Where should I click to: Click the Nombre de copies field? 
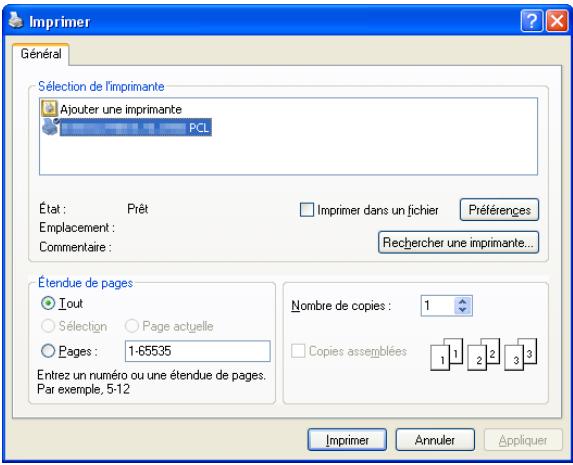coord(438,306)
